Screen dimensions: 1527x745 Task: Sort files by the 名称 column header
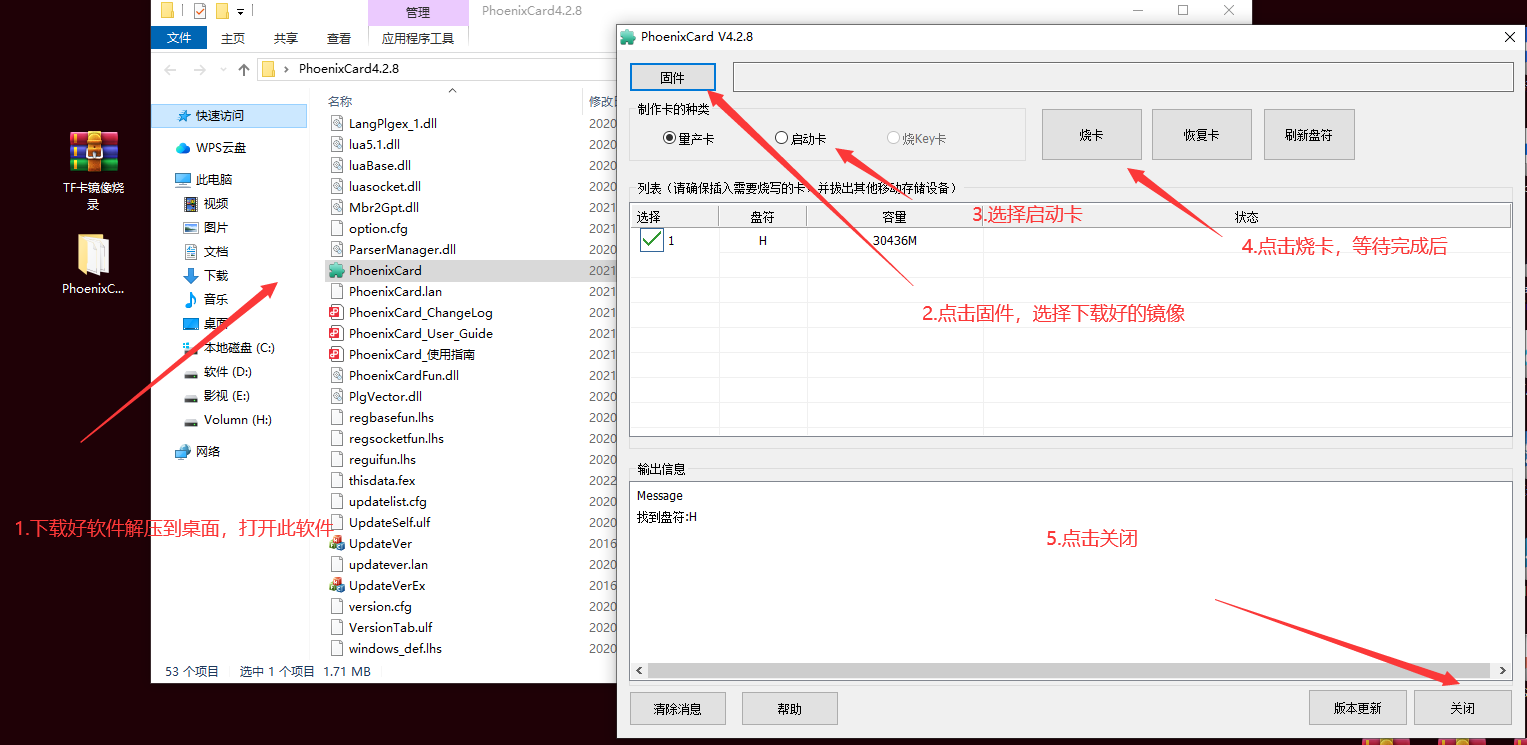(340, 101)
